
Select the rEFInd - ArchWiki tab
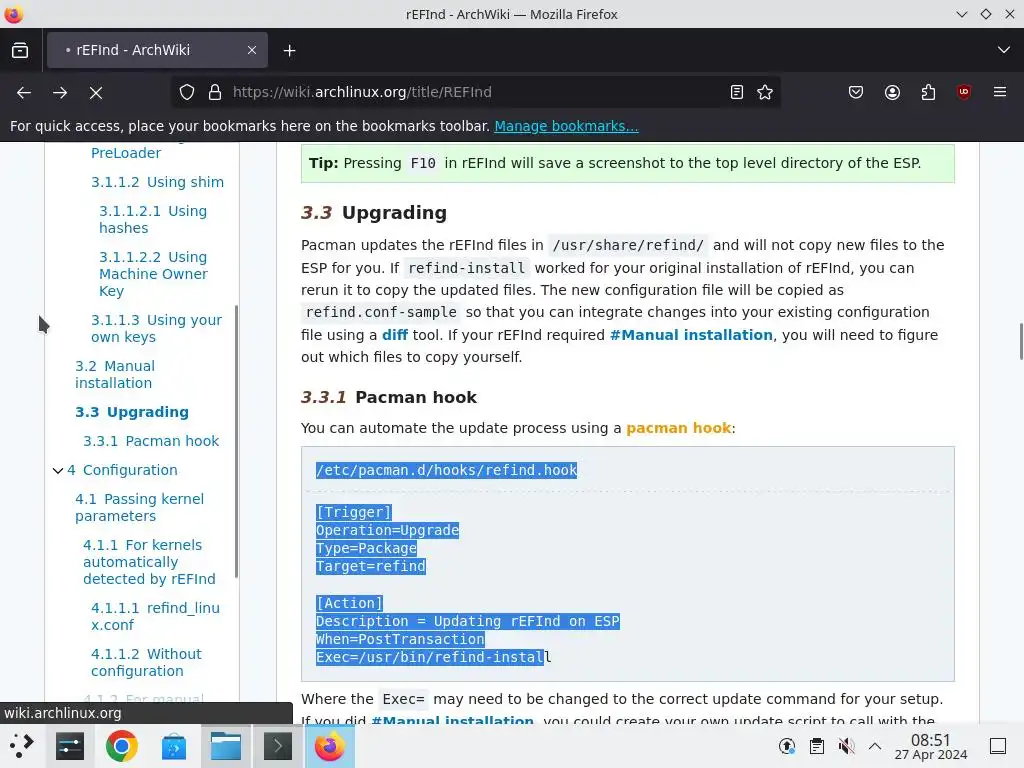(157, 50)
